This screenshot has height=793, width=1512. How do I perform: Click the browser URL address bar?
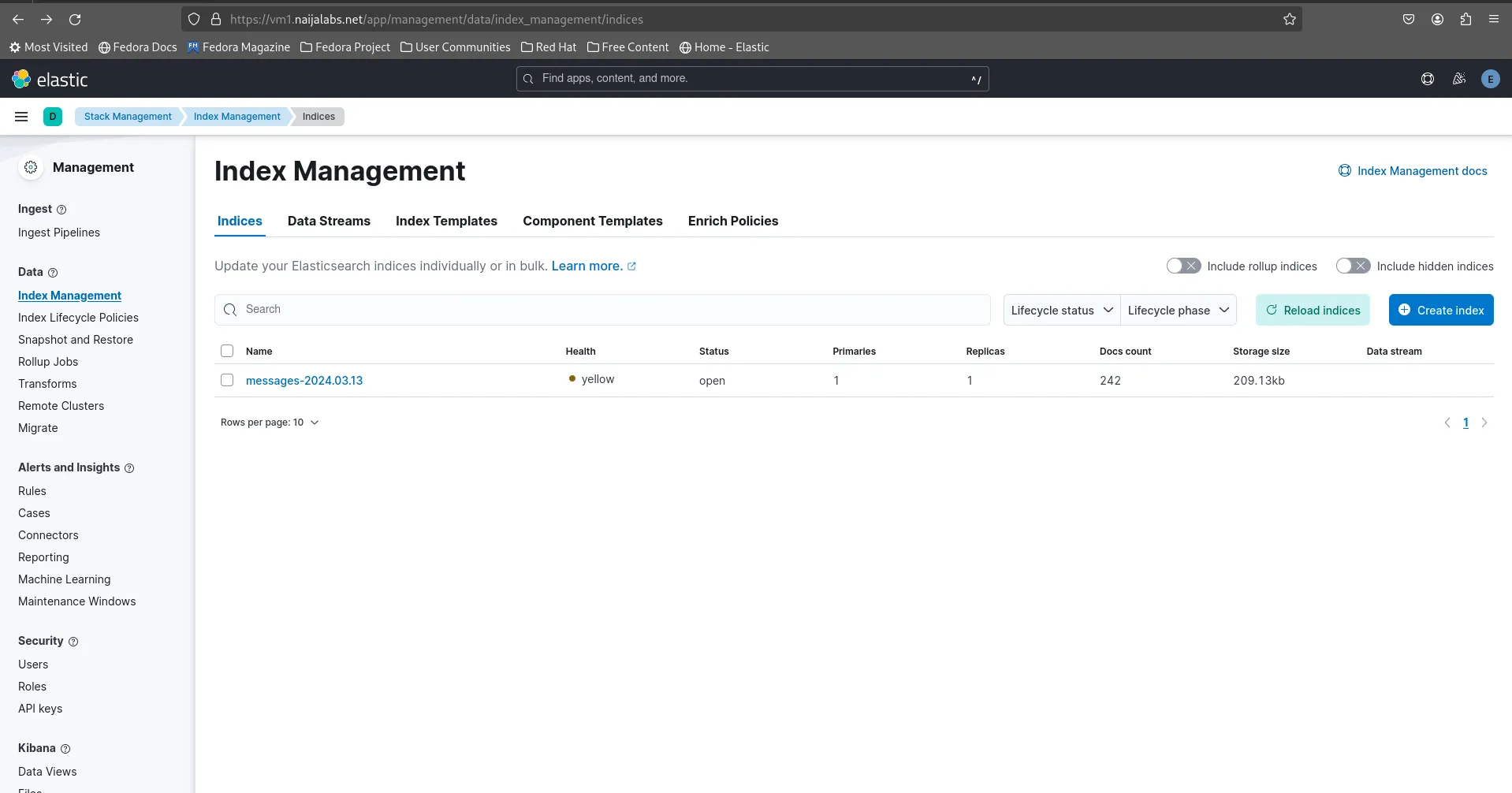click(x=741, y=19)
